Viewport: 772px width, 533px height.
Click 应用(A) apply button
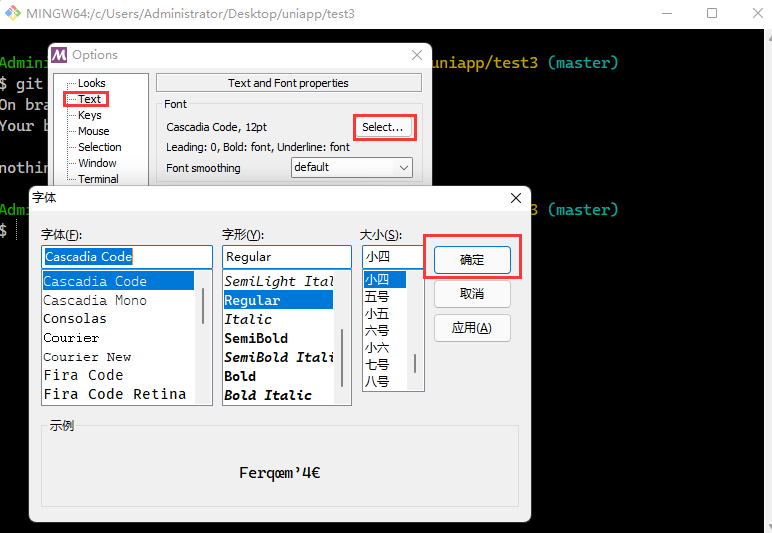(x=472, y=328)
